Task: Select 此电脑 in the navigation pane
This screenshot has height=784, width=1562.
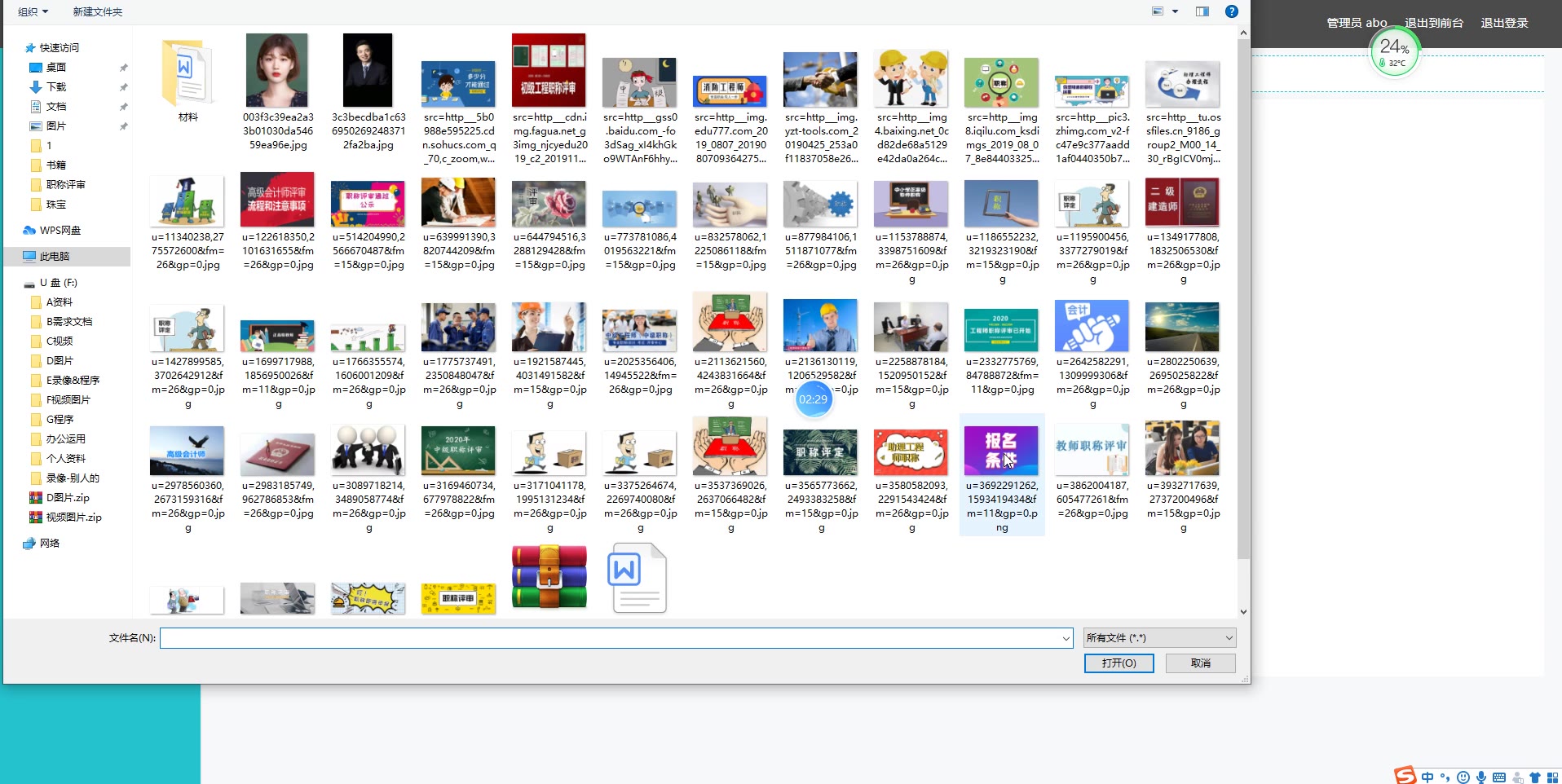Action: point(54,257)
